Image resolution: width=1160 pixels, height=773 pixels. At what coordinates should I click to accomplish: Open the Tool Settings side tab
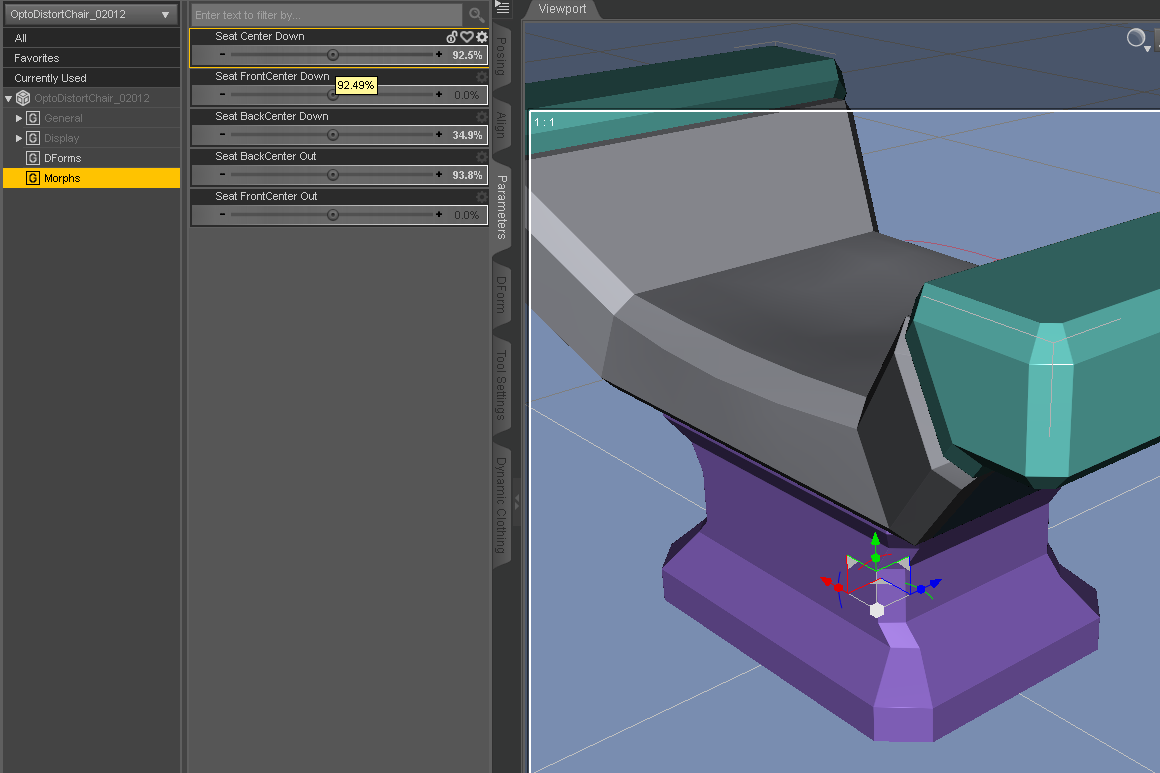click(x=502, y=384)
